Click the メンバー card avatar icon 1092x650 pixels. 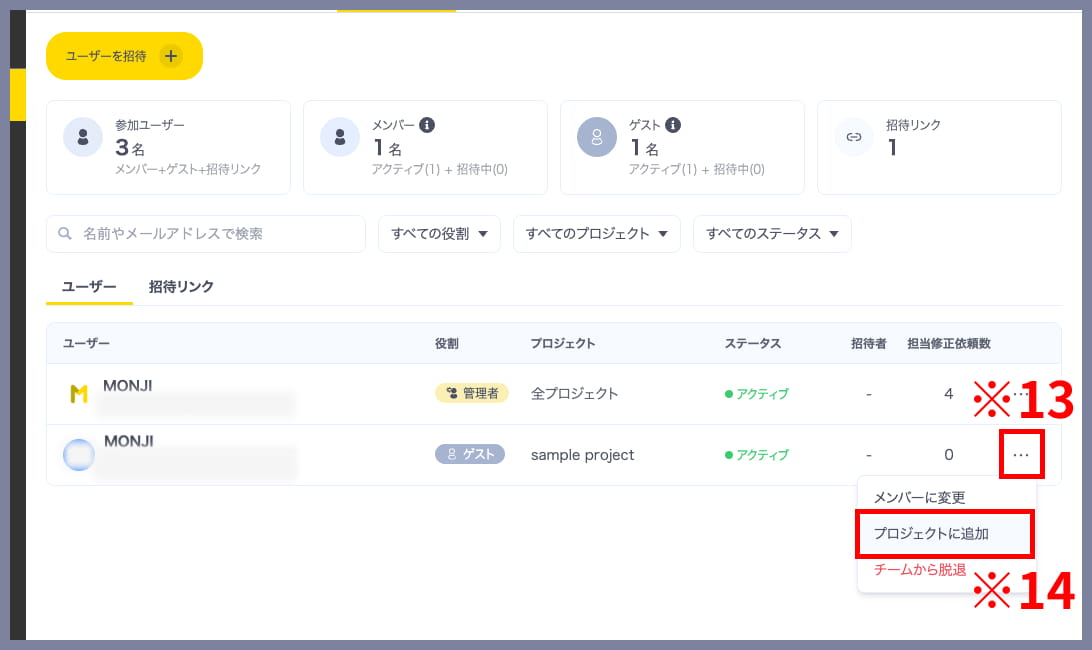tap(340, 137)
